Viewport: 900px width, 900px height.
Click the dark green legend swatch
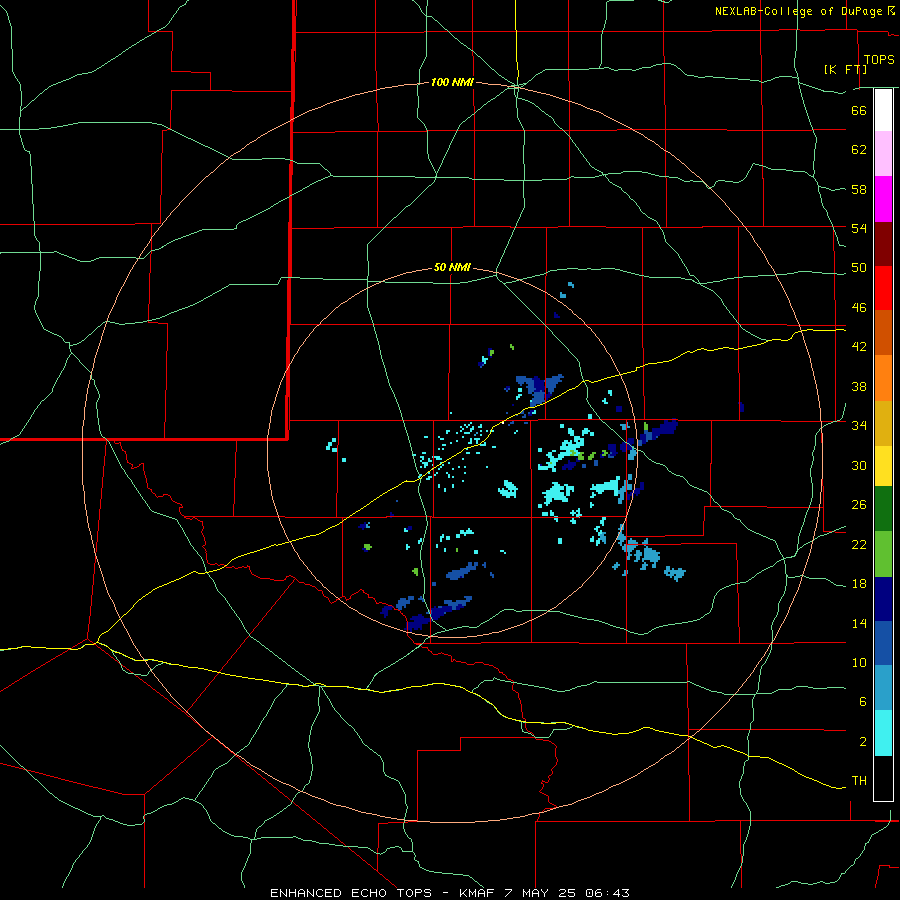click(883, 509)
